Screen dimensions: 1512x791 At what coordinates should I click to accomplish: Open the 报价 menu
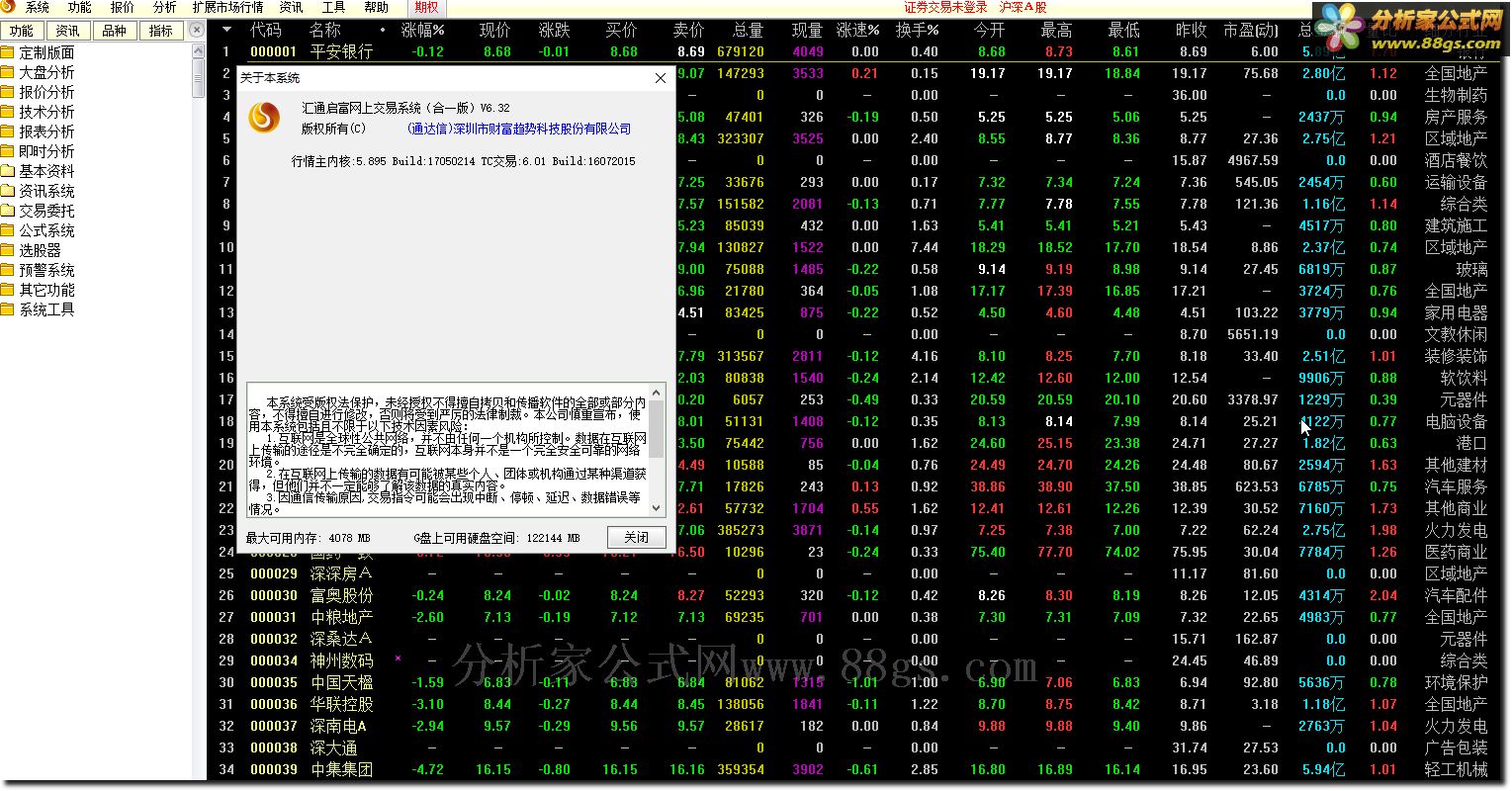click(122, 7)
